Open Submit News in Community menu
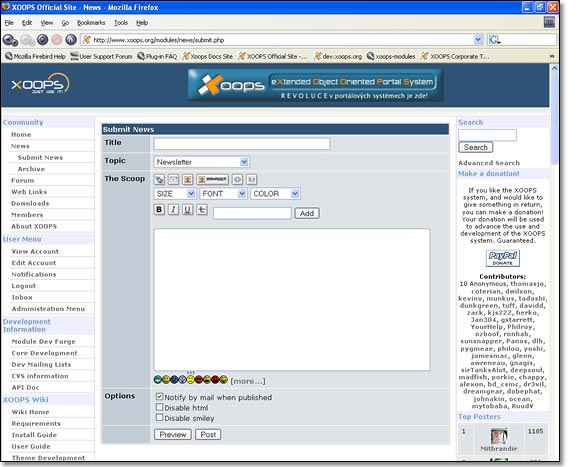This screenshot has width=580, height=467. [x=40, y=158]
